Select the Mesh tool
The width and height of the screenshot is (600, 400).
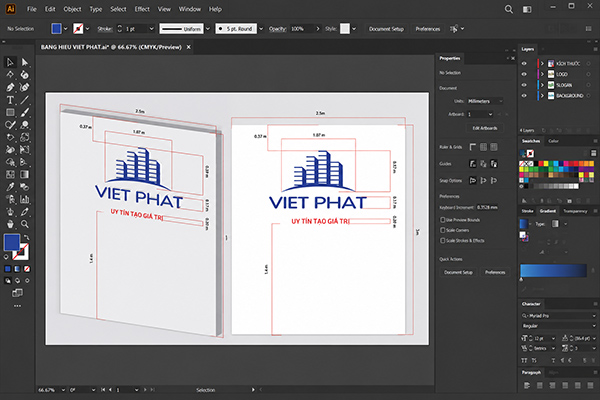tap(10, 175)
